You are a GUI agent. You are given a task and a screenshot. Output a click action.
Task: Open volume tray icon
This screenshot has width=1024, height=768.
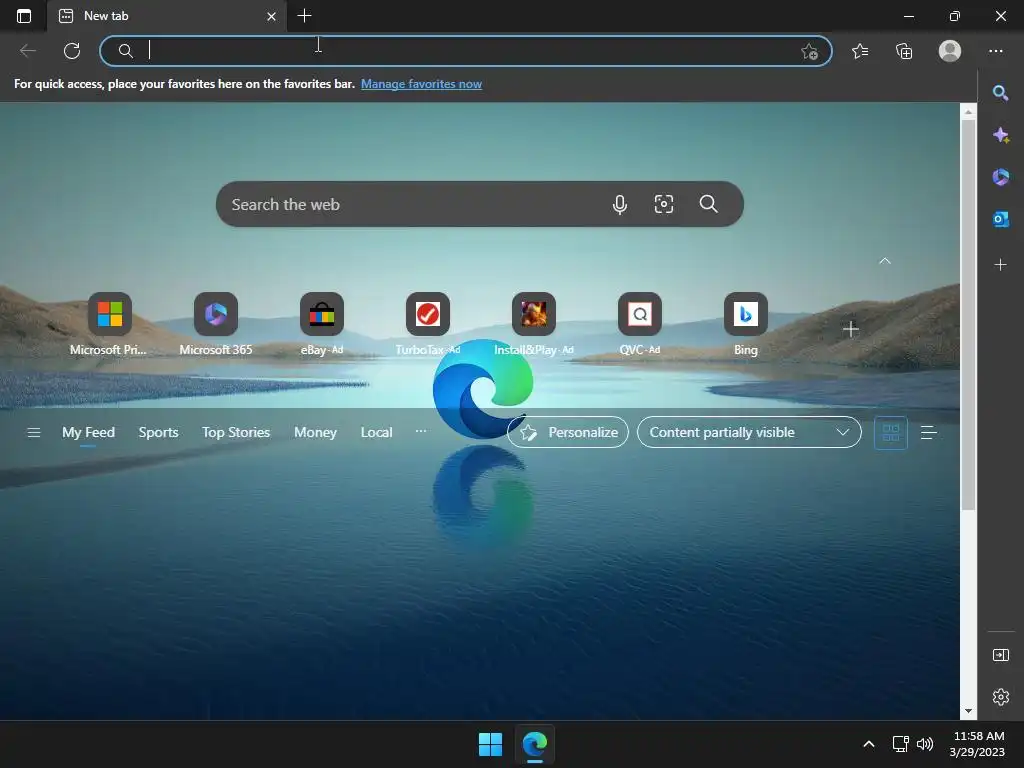click(925, 744)
